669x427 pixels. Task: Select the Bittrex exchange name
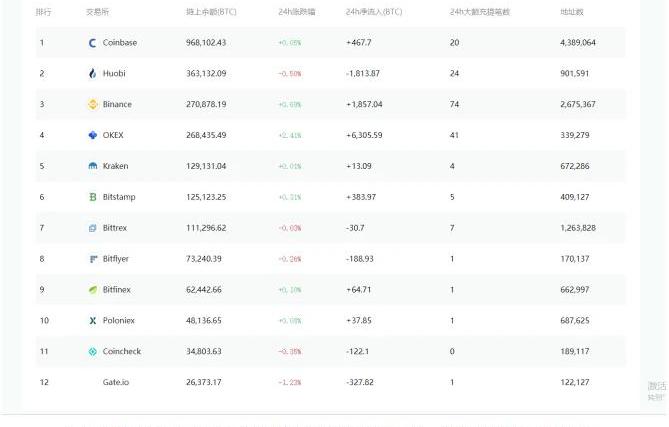115,228
